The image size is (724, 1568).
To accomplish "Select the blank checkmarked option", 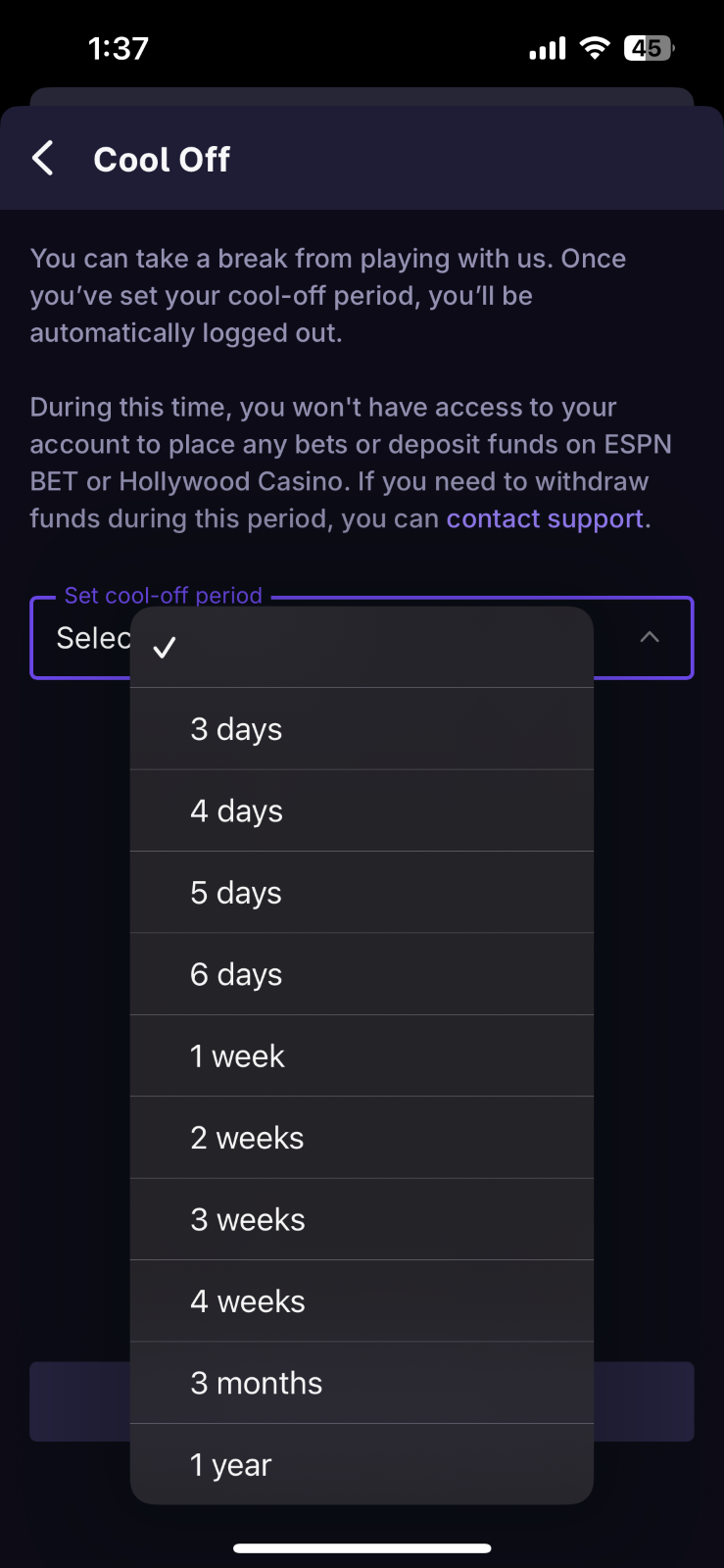I will 362,647.
